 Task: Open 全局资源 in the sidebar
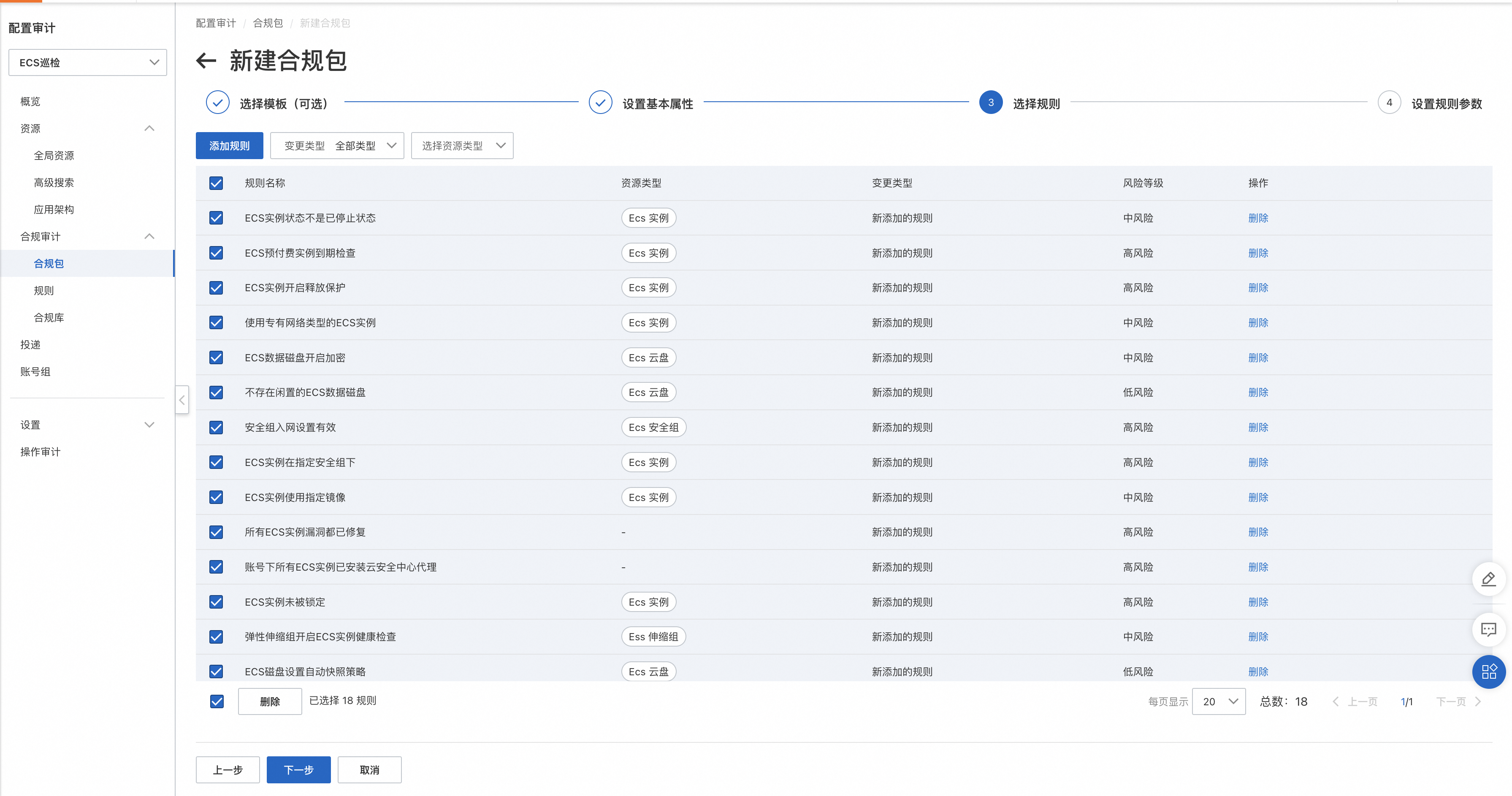54,156
